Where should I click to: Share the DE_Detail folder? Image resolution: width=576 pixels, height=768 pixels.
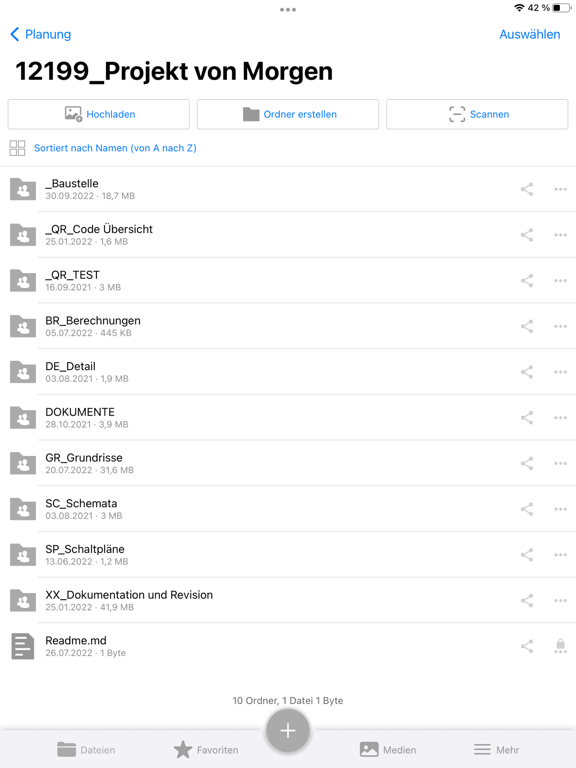[527, 372]
